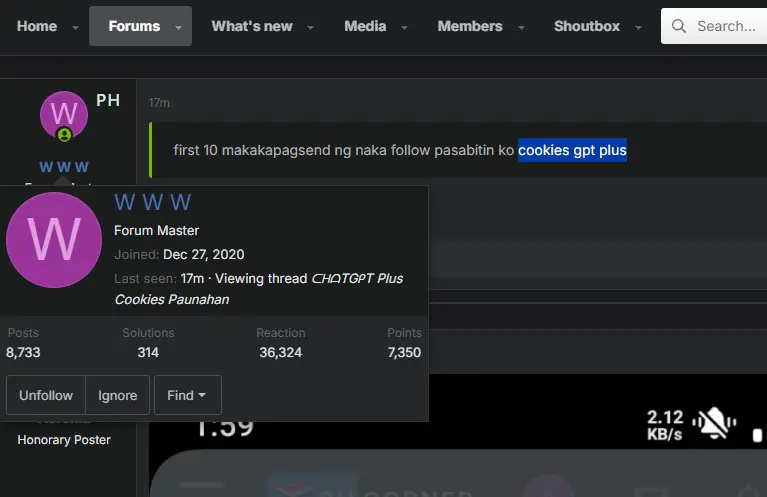Expand the Home dropdown arrow

coord(75,27)
